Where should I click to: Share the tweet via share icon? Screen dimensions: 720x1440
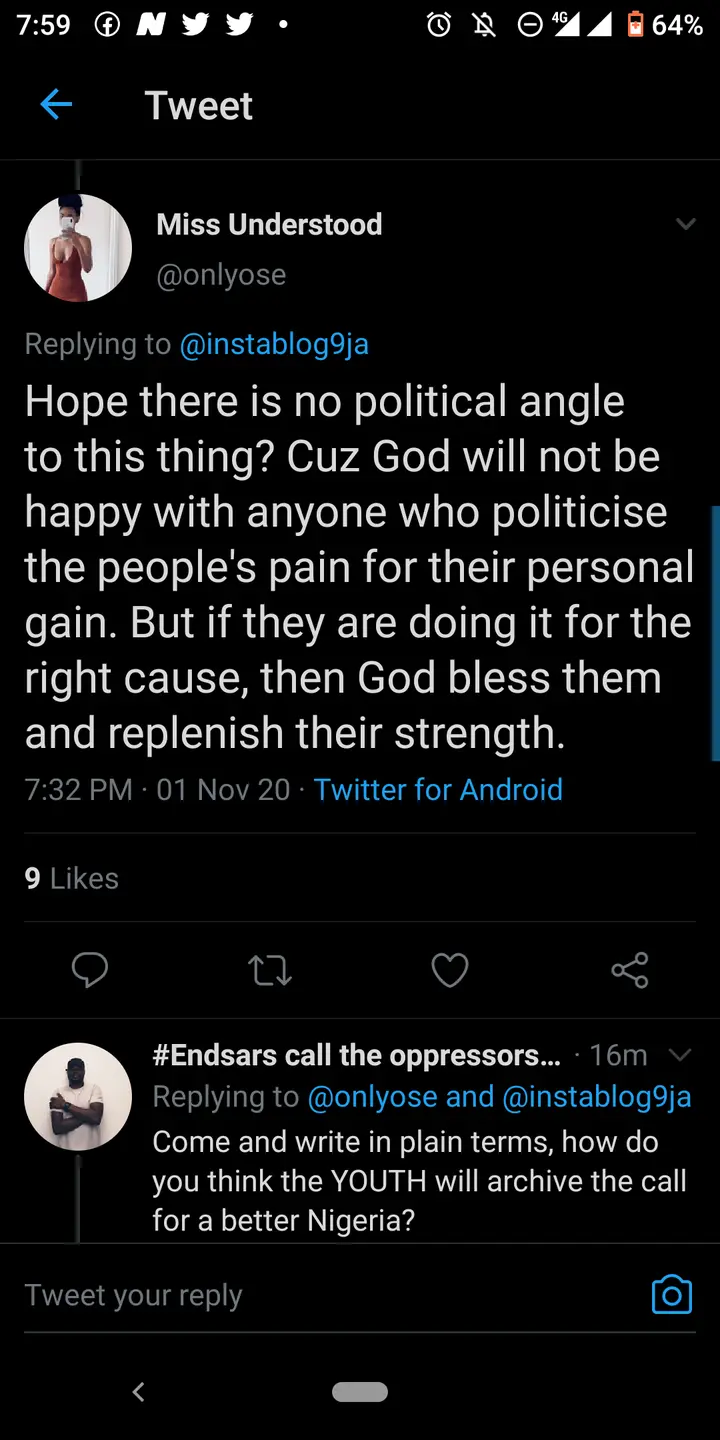(629, 969)
